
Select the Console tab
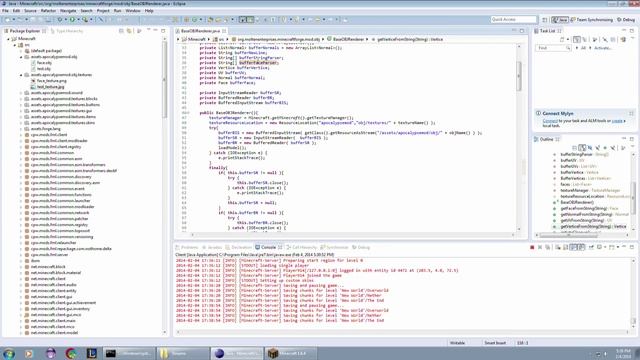tap(268, 247)
